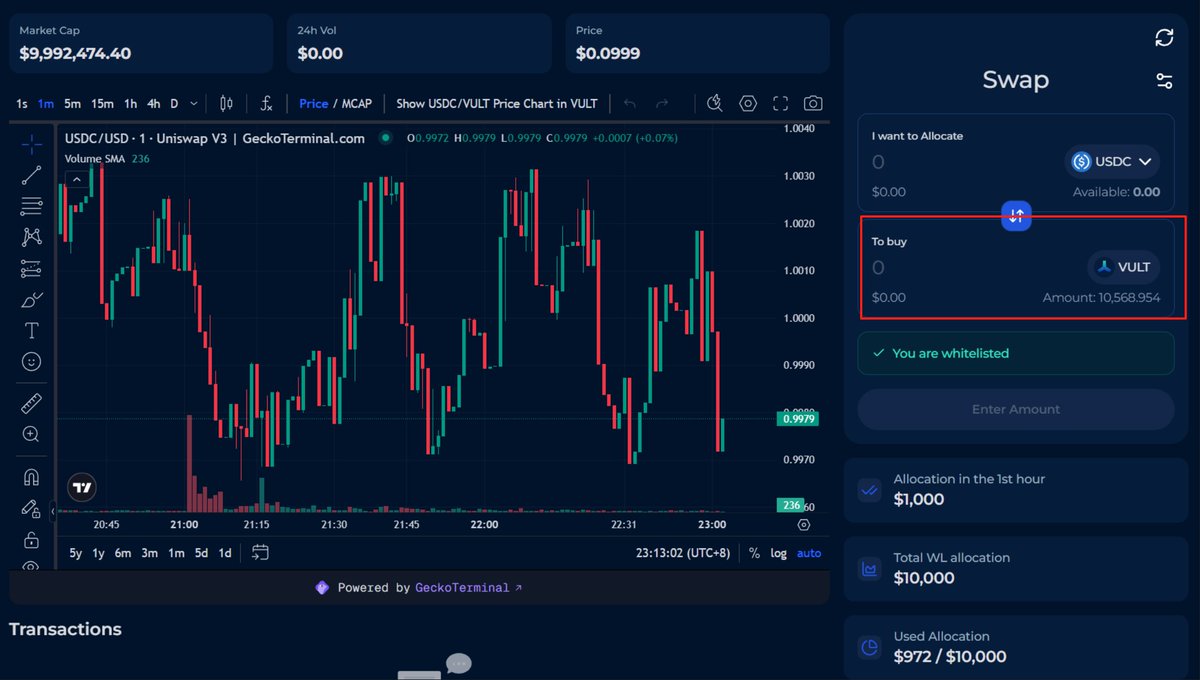Toggle percent scale on chart
1200x680 pixels.
[754, 553]
